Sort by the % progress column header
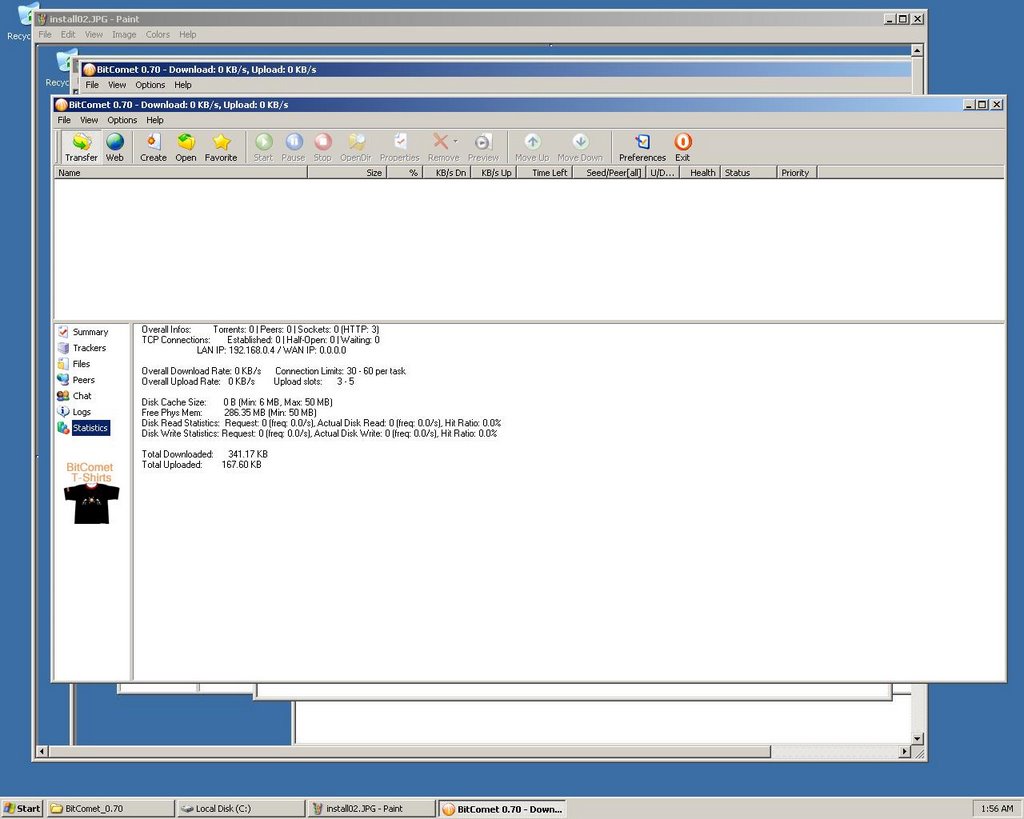This screenshot has height=819, width=1024. [x=404, y=172]
